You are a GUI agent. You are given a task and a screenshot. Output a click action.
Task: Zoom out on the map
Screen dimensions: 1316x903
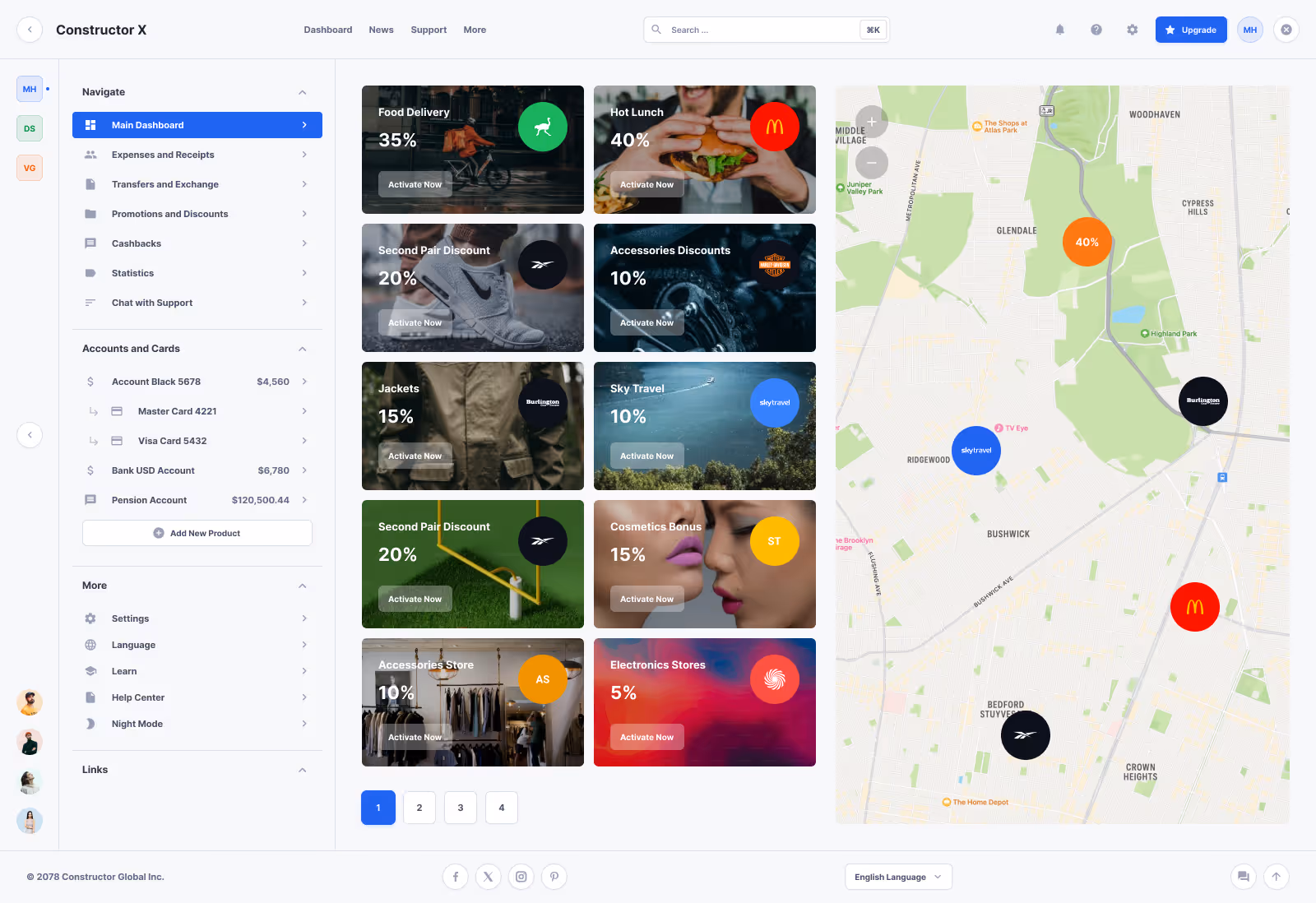[872, 163]
